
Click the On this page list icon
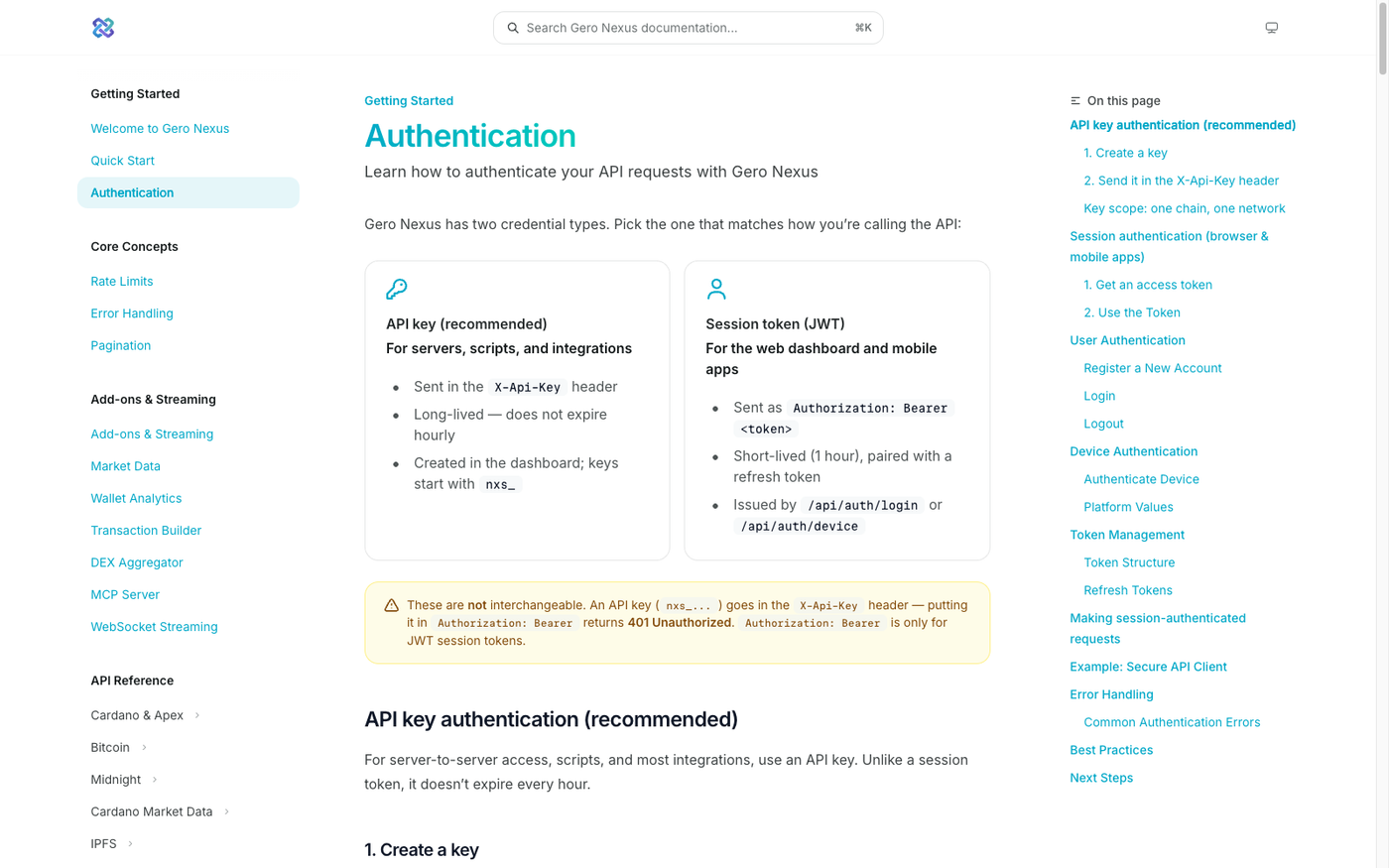(x=1075, y=101)
